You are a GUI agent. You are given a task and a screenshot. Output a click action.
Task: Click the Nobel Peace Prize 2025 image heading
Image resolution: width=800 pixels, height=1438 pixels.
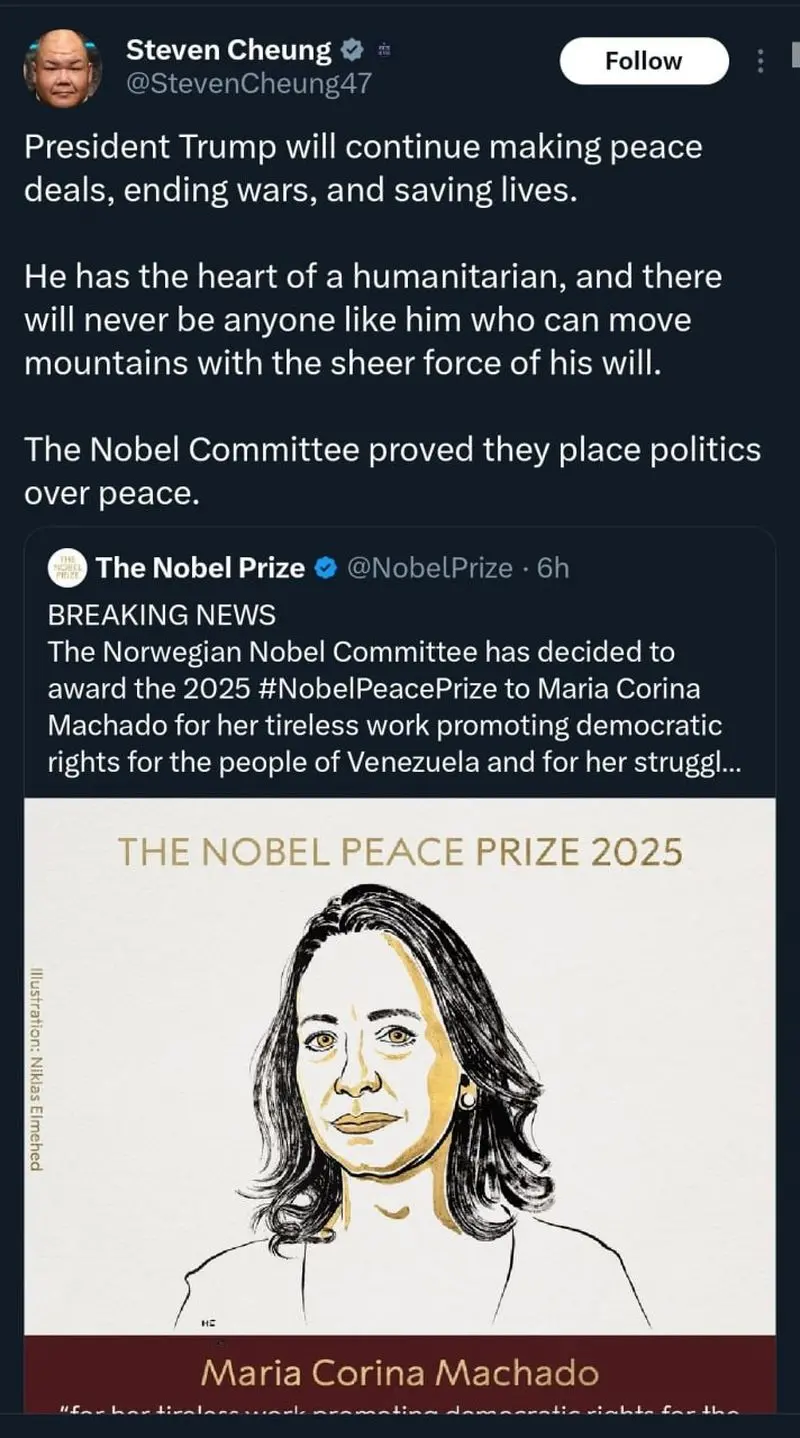400,852
